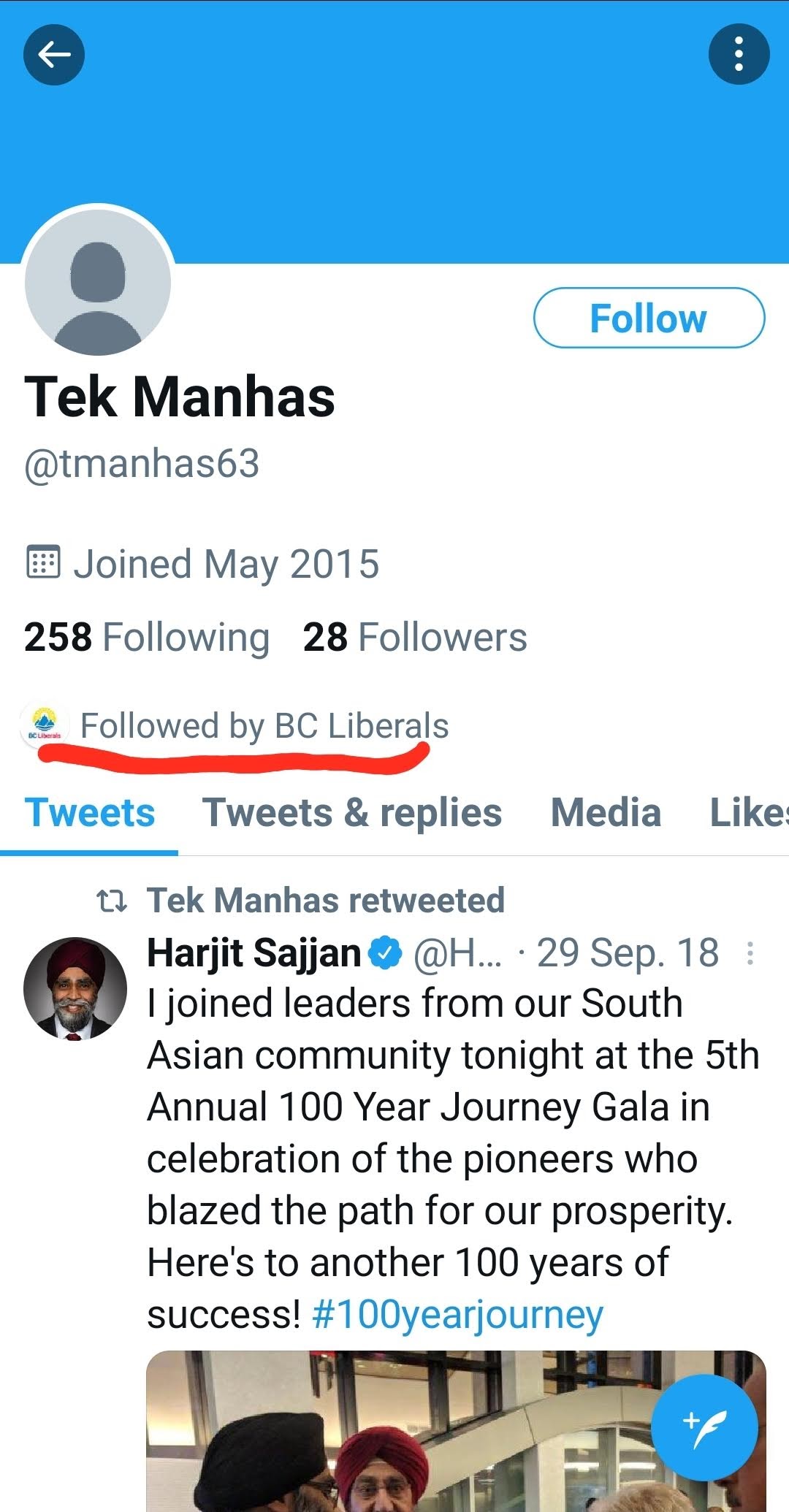Tap the calendar icon beside Joined date

(43, 562)
